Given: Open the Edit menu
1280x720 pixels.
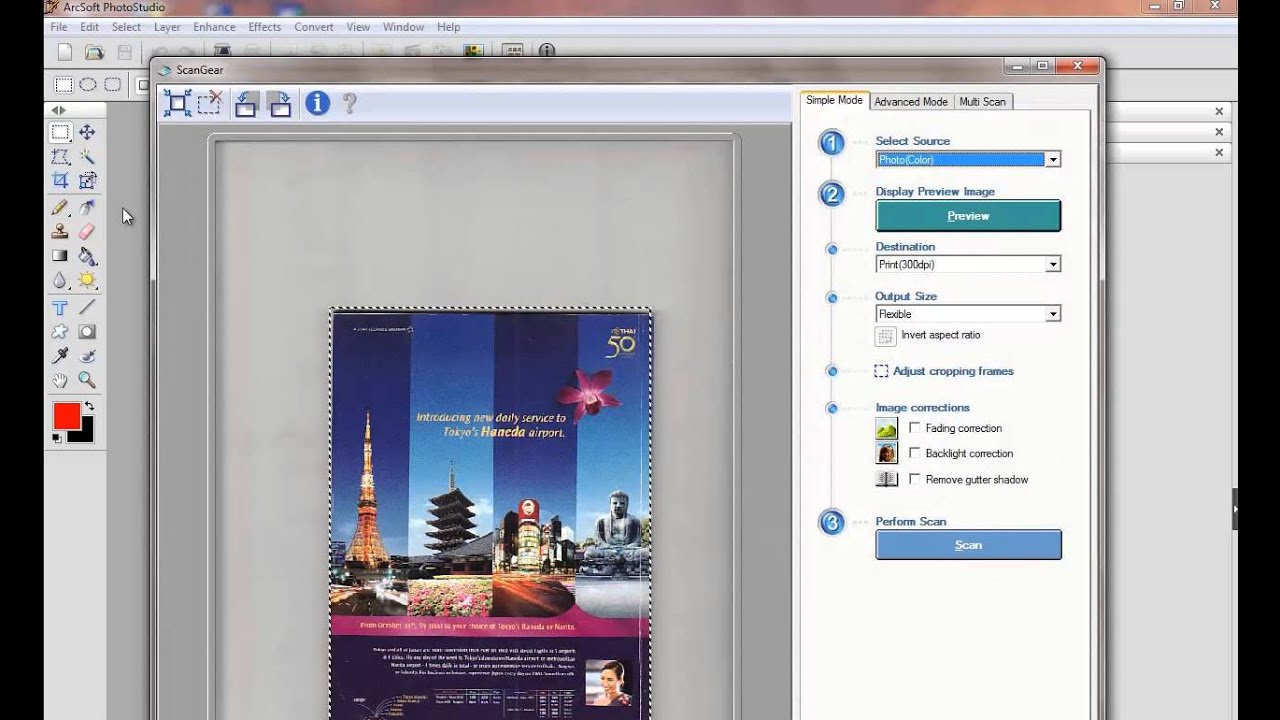Looking at the screenshot, I should (x=89, y=27).
